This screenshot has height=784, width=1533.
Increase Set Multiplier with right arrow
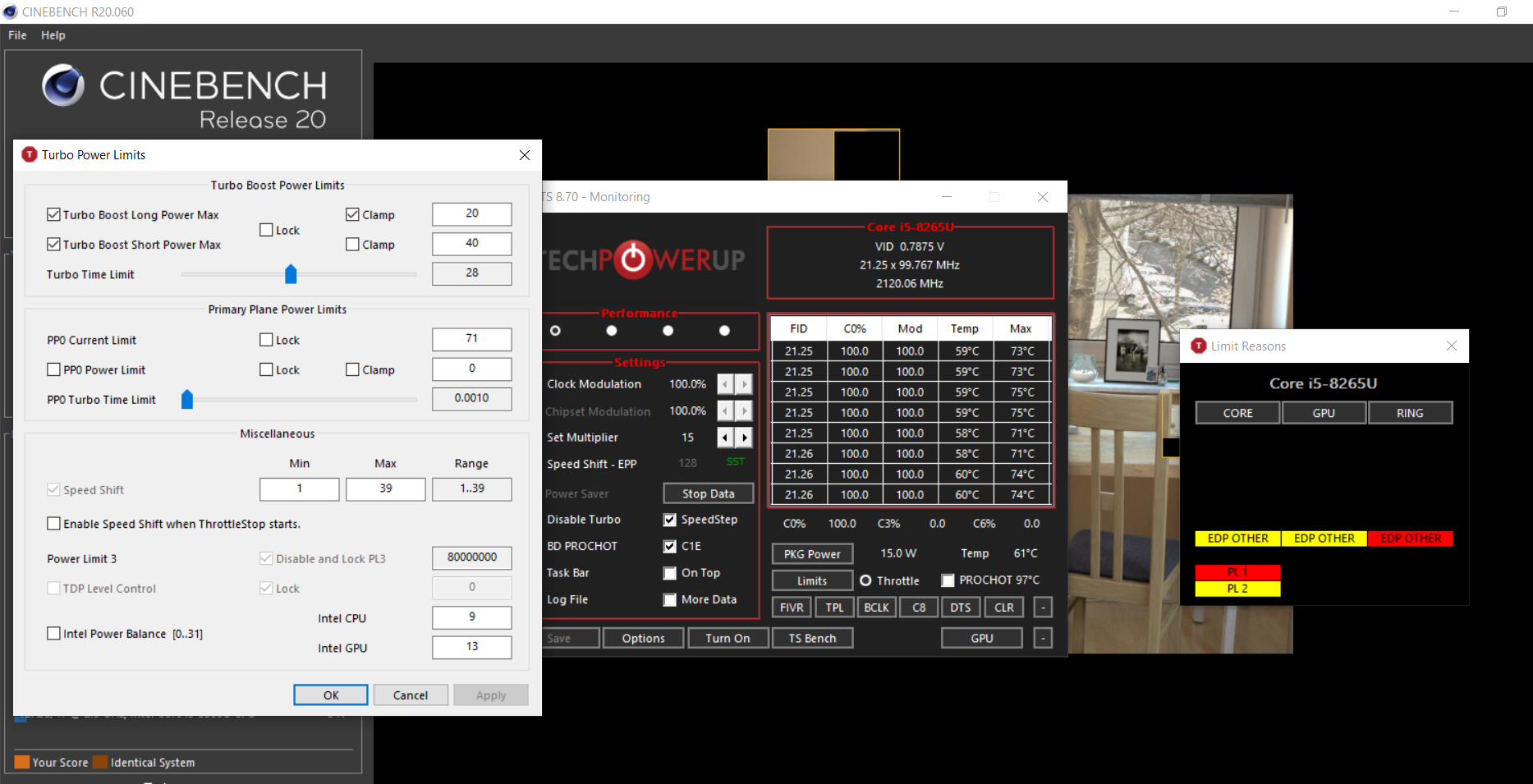pos(744,438)
